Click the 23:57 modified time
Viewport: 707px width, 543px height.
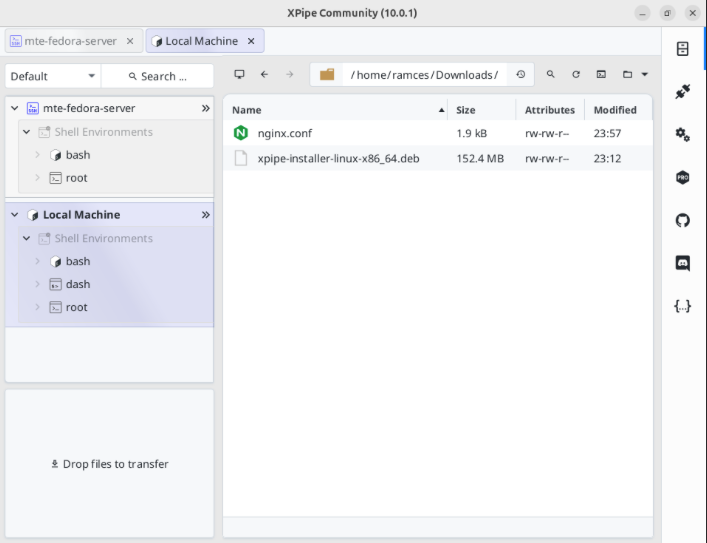607,133
